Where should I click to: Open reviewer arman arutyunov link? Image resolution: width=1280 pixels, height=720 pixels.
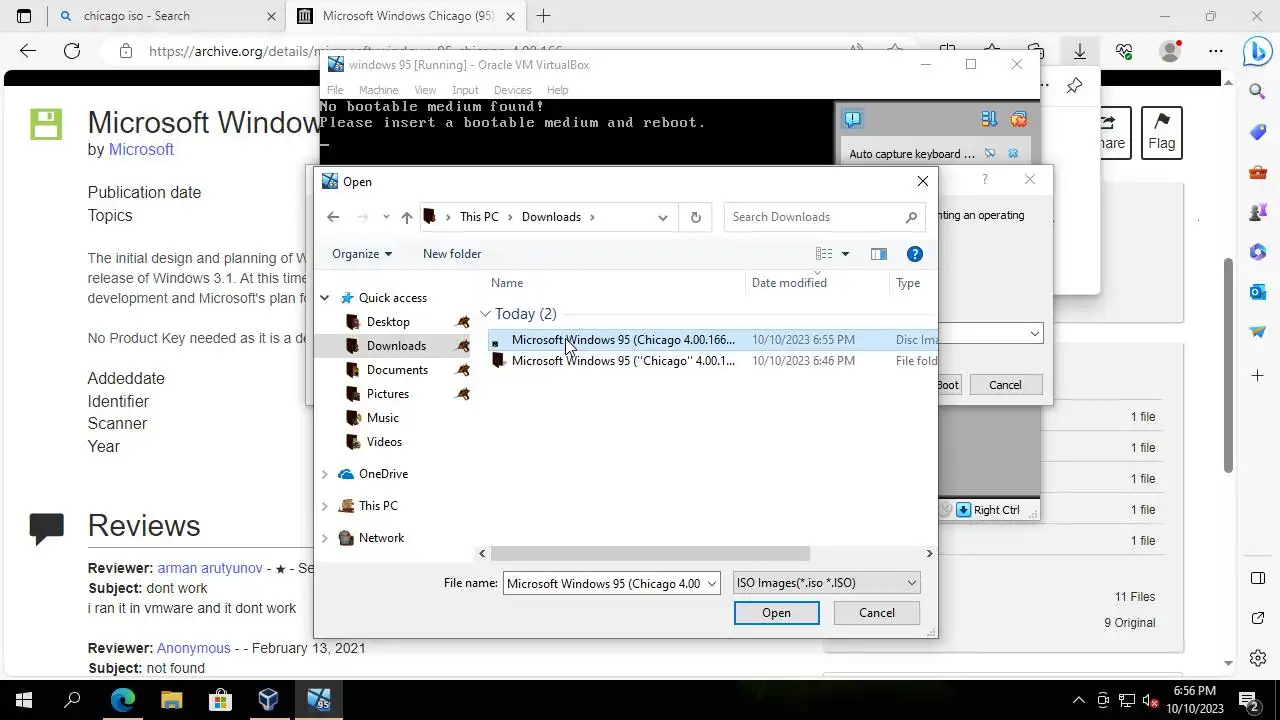point(211,568)
